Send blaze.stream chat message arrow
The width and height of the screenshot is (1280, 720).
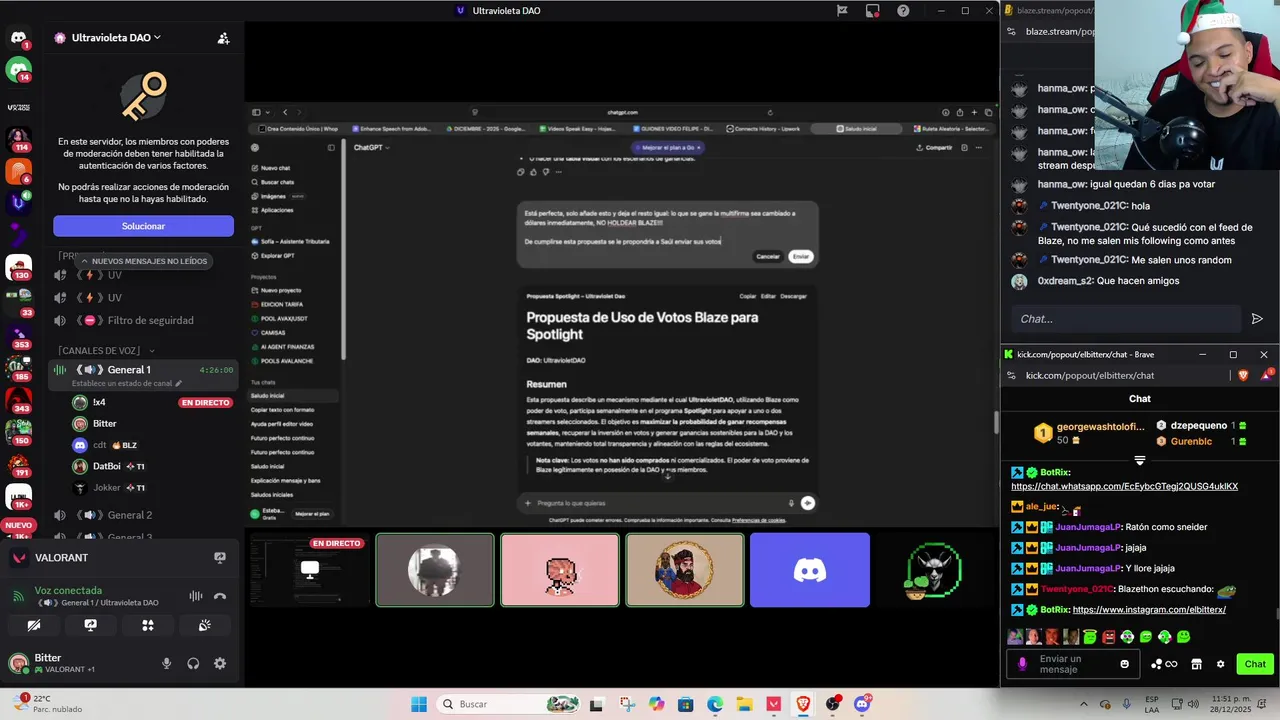pos(1257,319)
